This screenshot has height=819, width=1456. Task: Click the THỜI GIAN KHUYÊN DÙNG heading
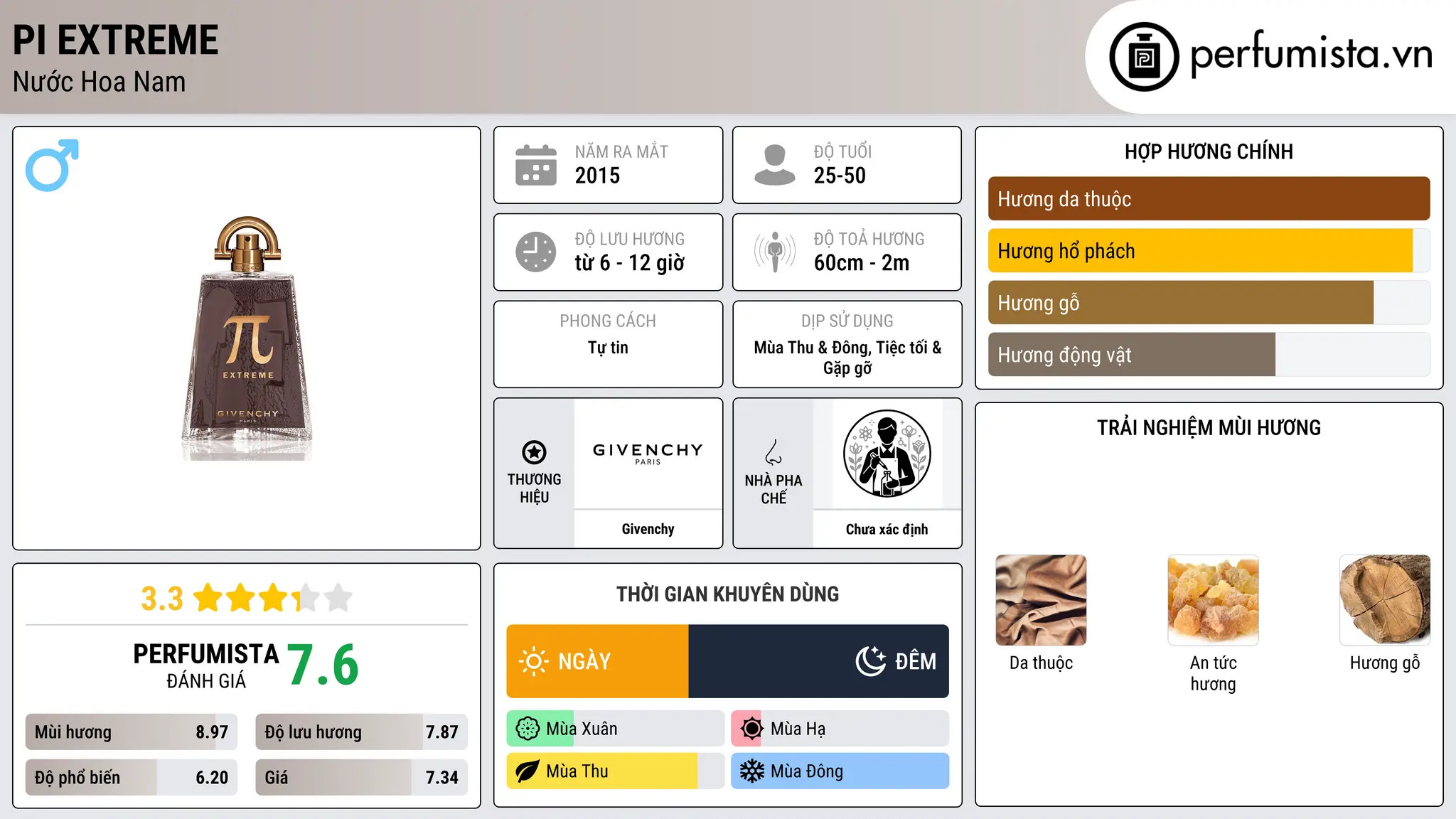click(x=727, y=594)
